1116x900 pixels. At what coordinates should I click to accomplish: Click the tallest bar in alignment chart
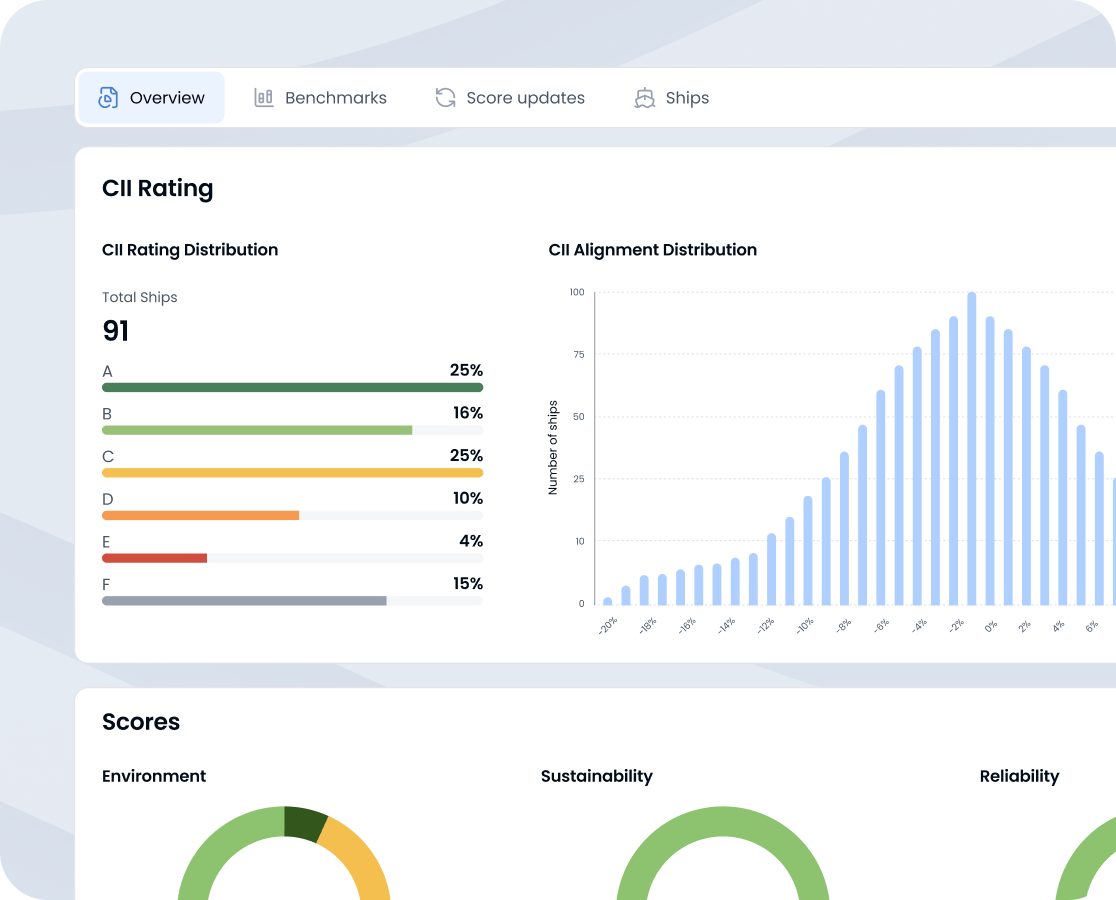coord(972,450)
